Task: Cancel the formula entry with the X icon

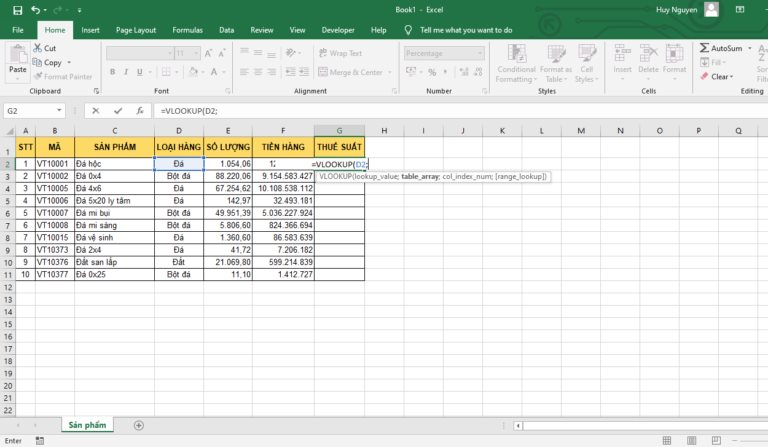Action: pos(96,110)
